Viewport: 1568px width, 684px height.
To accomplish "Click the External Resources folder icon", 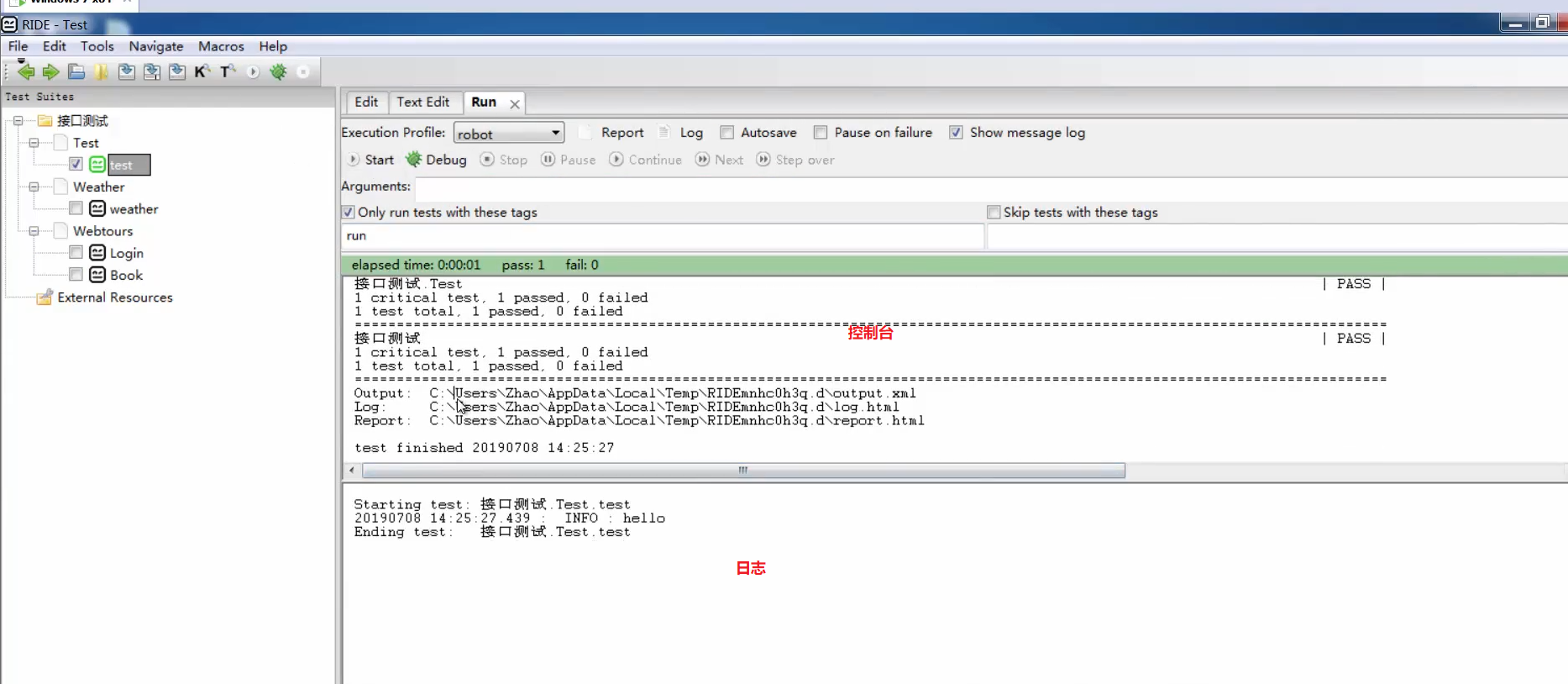I will [45, 297].
